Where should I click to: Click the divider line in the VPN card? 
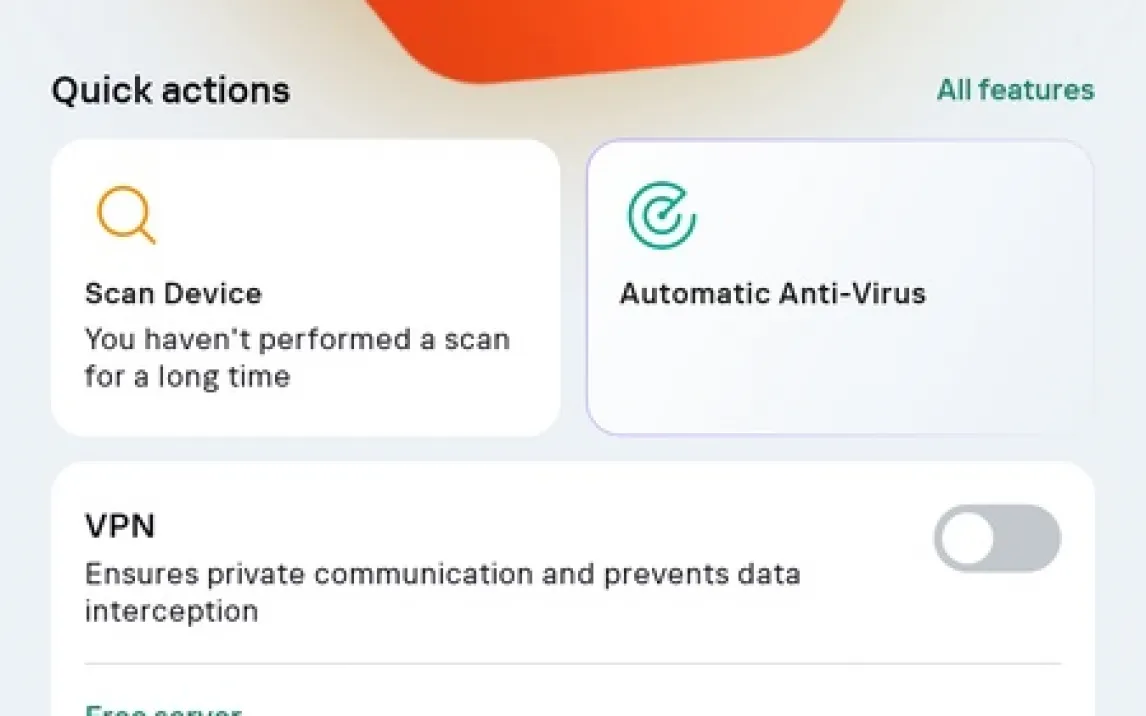coord(572,663)
